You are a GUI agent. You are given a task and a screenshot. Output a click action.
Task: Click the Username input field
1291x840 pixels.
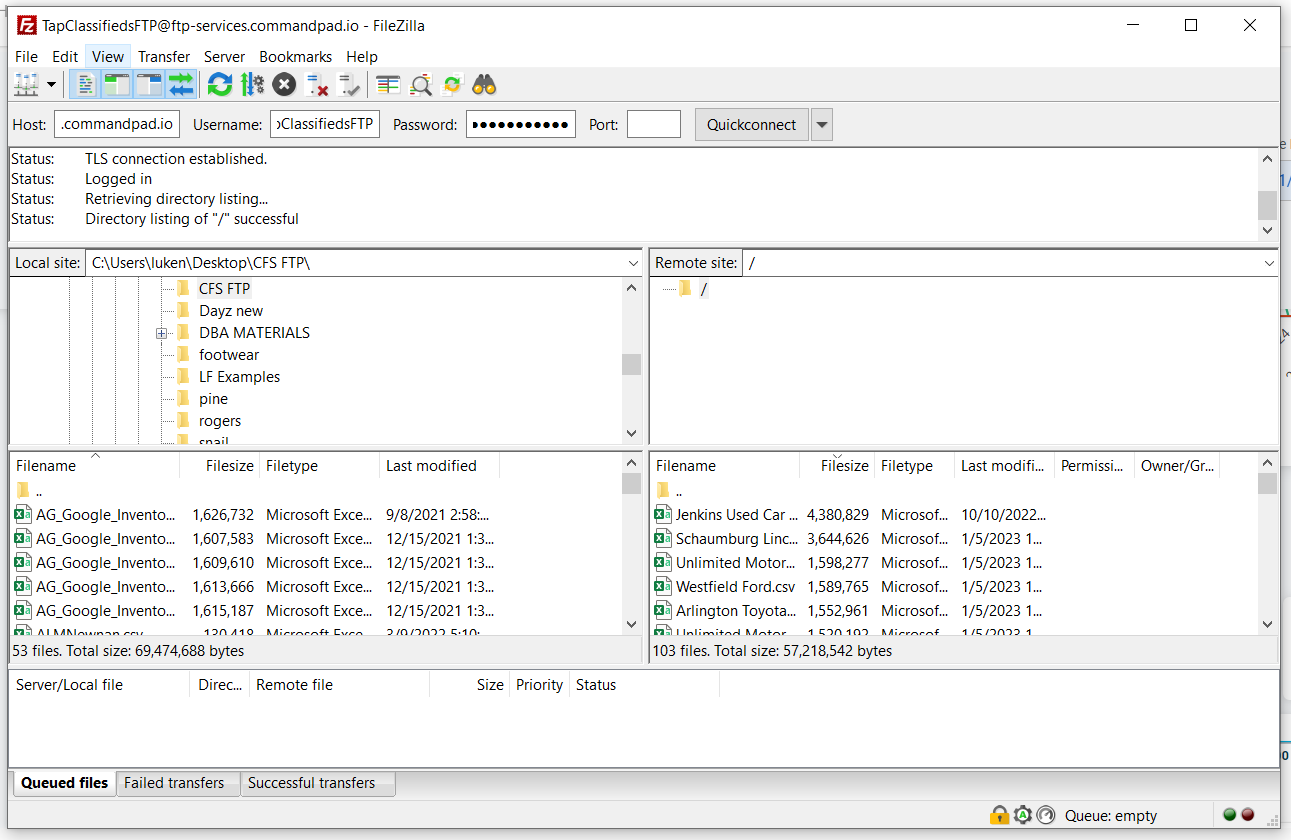[325, 125]
